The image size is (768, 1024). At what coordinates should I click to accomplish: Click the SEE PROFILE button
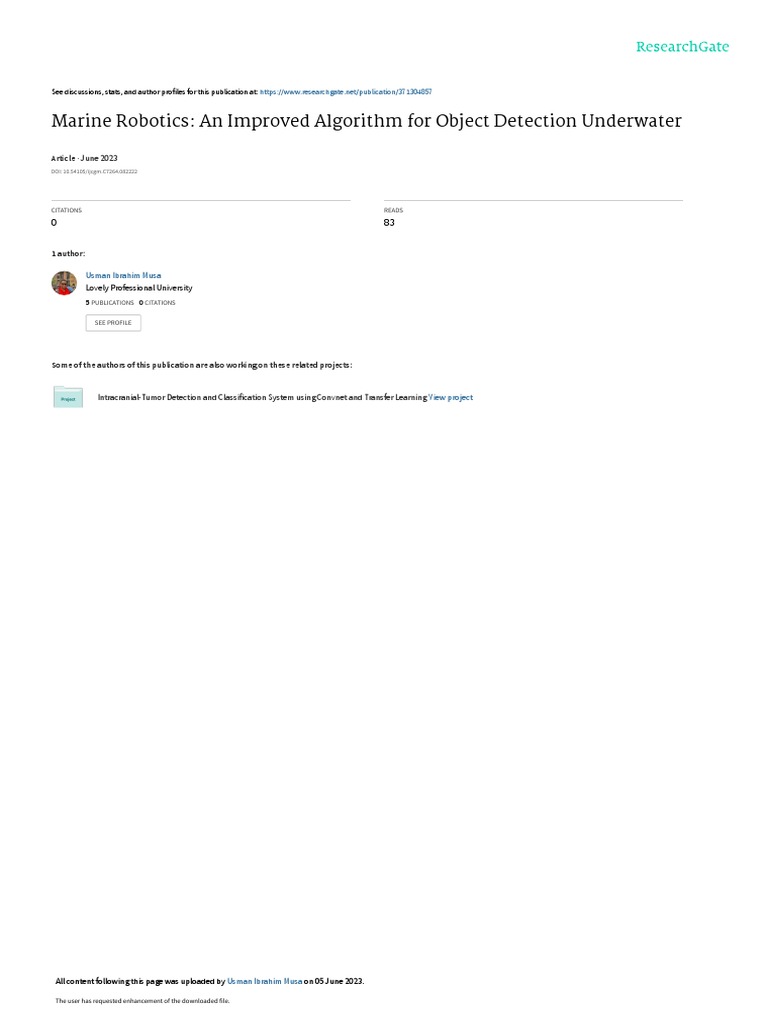click(113, 323)
